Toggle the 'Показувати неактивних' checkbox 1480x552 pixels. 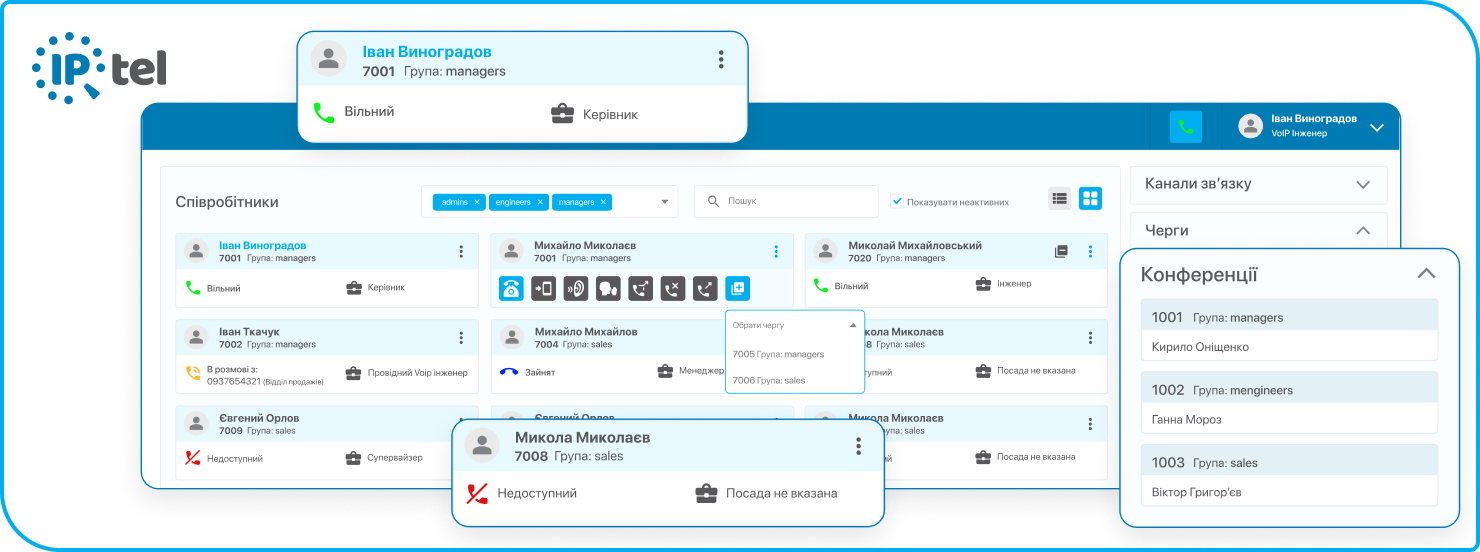click(897, 201)
